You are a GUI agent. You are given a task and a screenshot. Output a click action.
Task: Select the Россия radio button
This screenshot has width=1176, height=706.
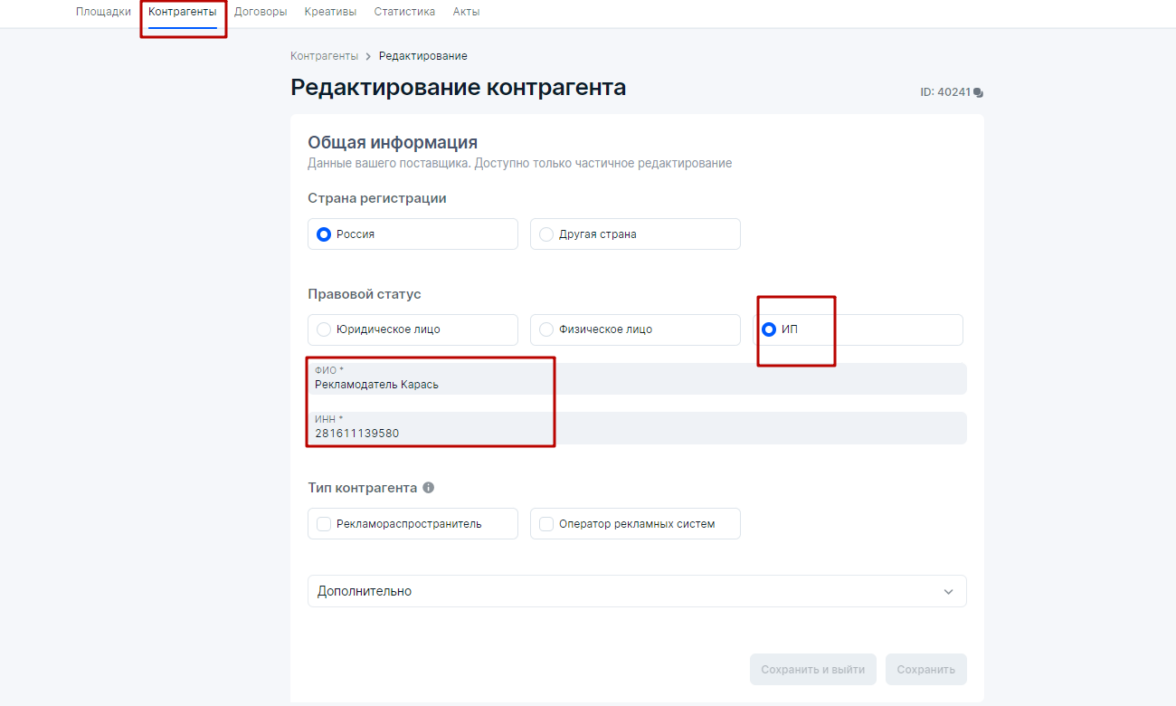pyautogui.click(x=324, y=234)
